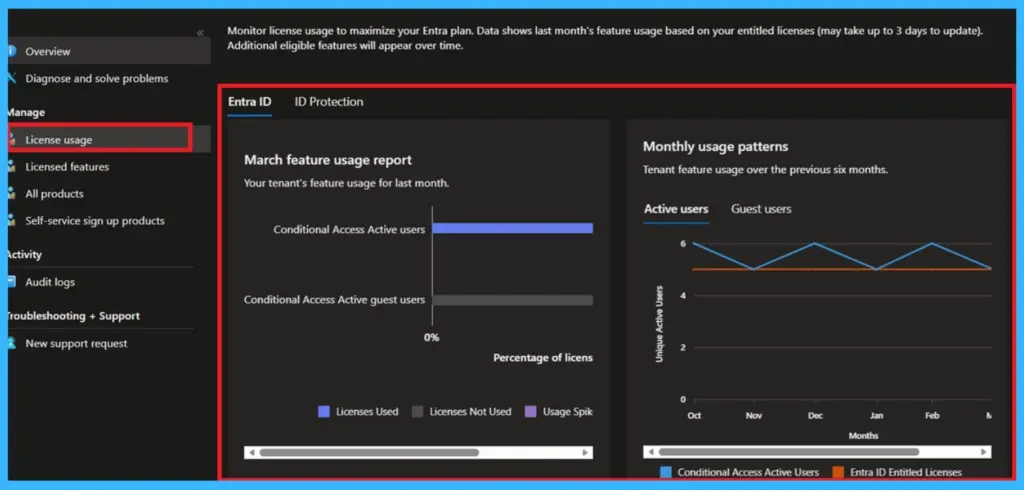Click the Diagnose and solve problems wrench icon
This screenshot has height=490, width=1024.
pos(12,78)
